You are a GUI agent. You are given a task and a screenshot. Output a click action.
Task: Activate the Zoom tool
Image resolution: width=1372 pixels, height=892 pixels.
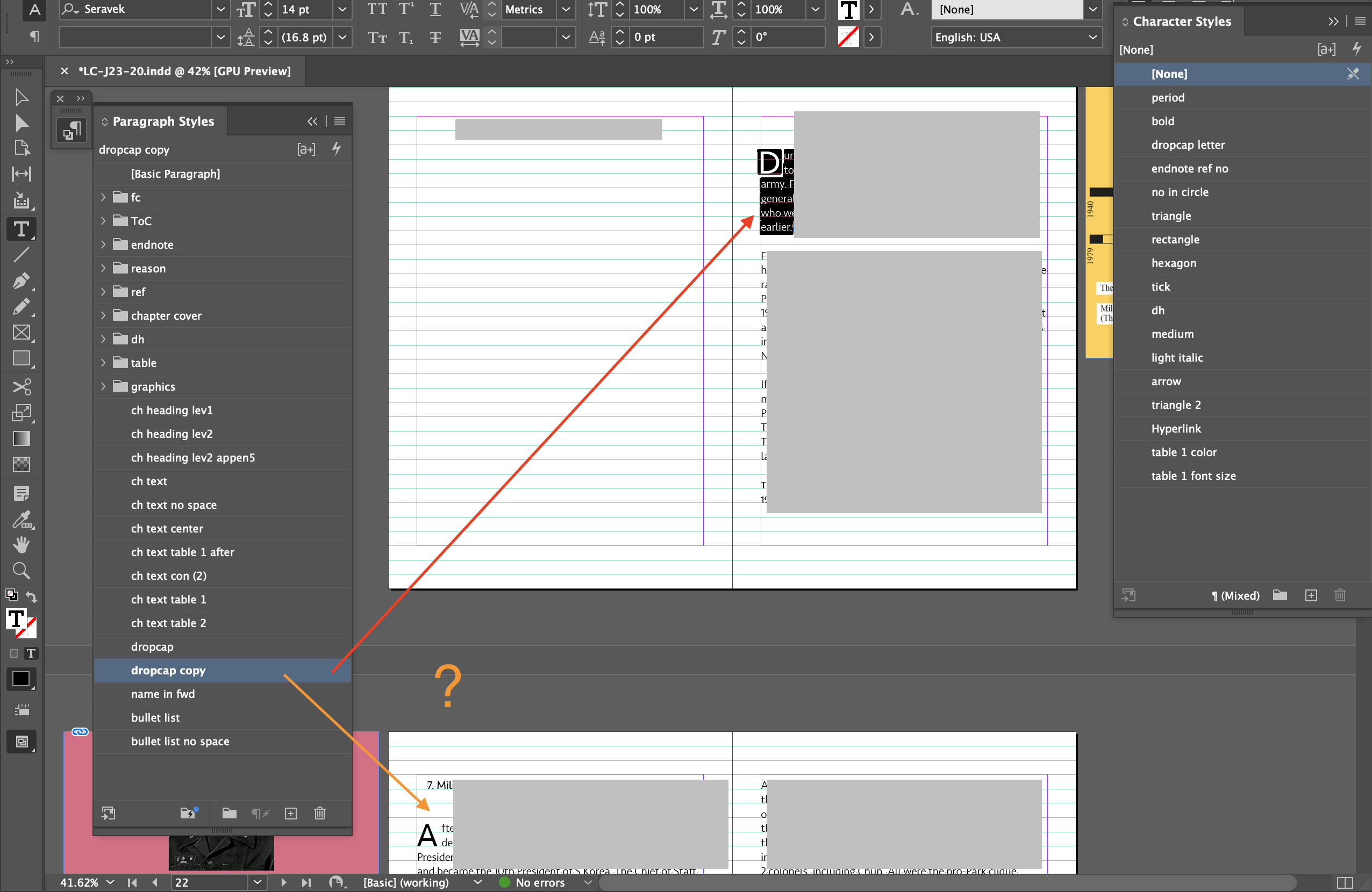pos(22,571)
